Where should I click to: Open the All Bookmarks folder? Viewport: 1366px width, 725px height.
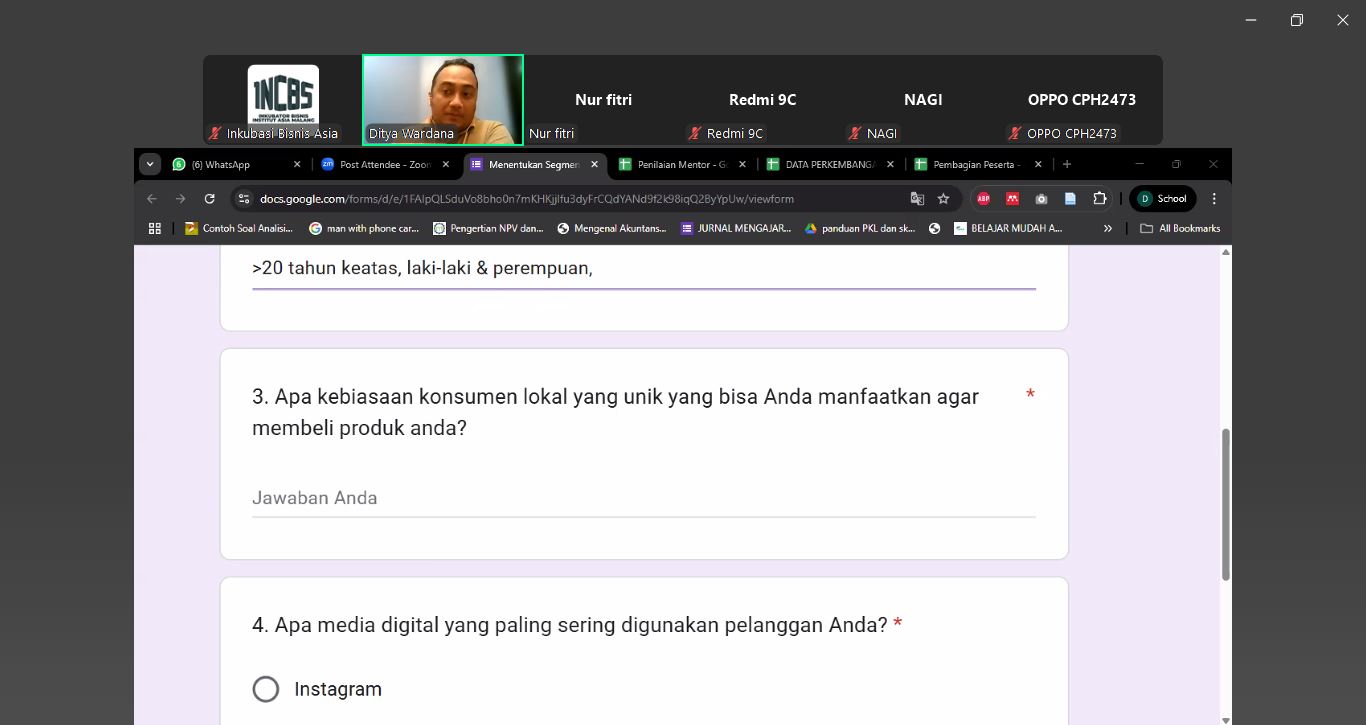(1180, 229)
